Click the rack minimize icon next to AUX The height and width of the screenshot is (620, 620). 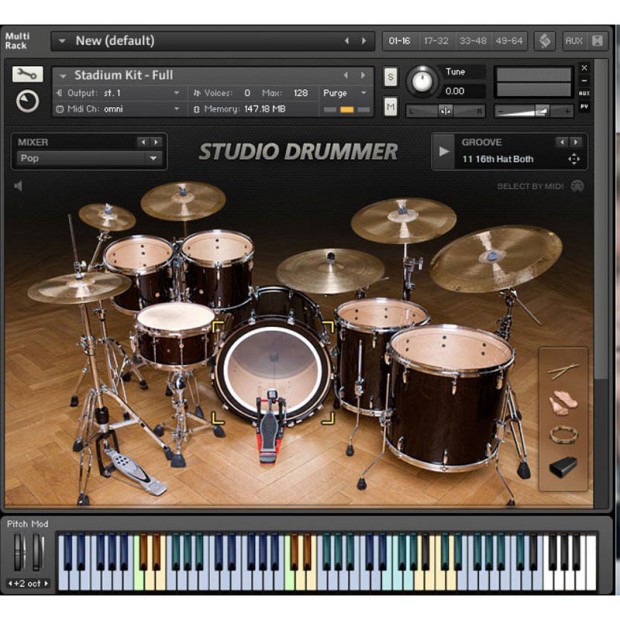click(596, 41)
